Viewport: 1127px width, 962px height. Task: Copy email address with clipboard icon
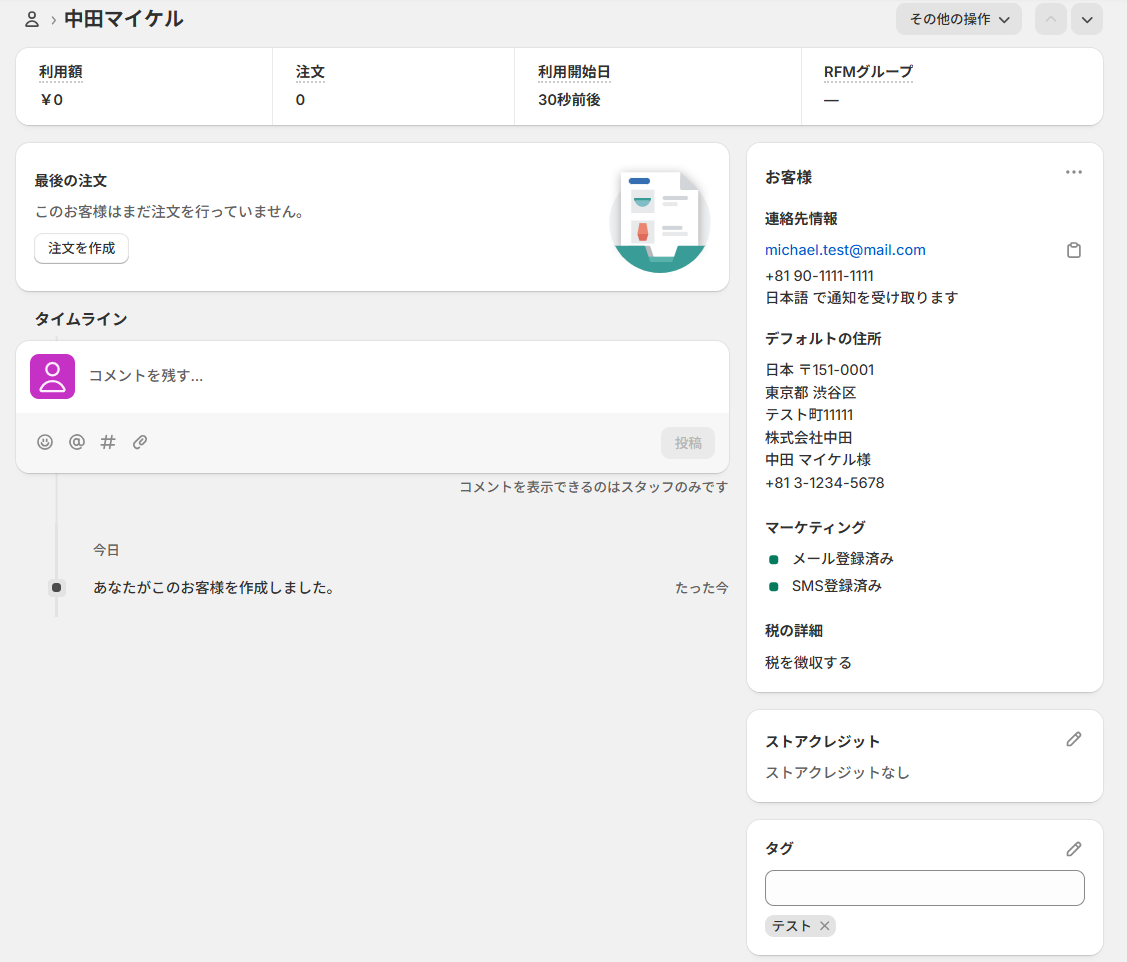tap(1074, 250)
